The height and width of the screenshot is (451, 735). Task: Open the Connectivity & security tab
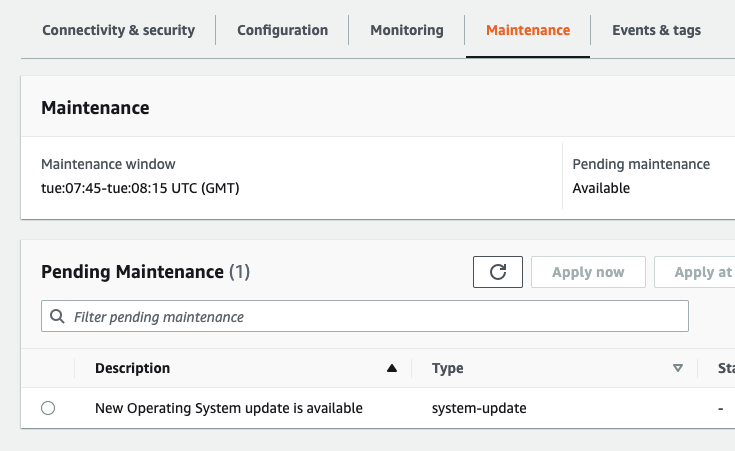pyautogui.click(x=118, y=30)
